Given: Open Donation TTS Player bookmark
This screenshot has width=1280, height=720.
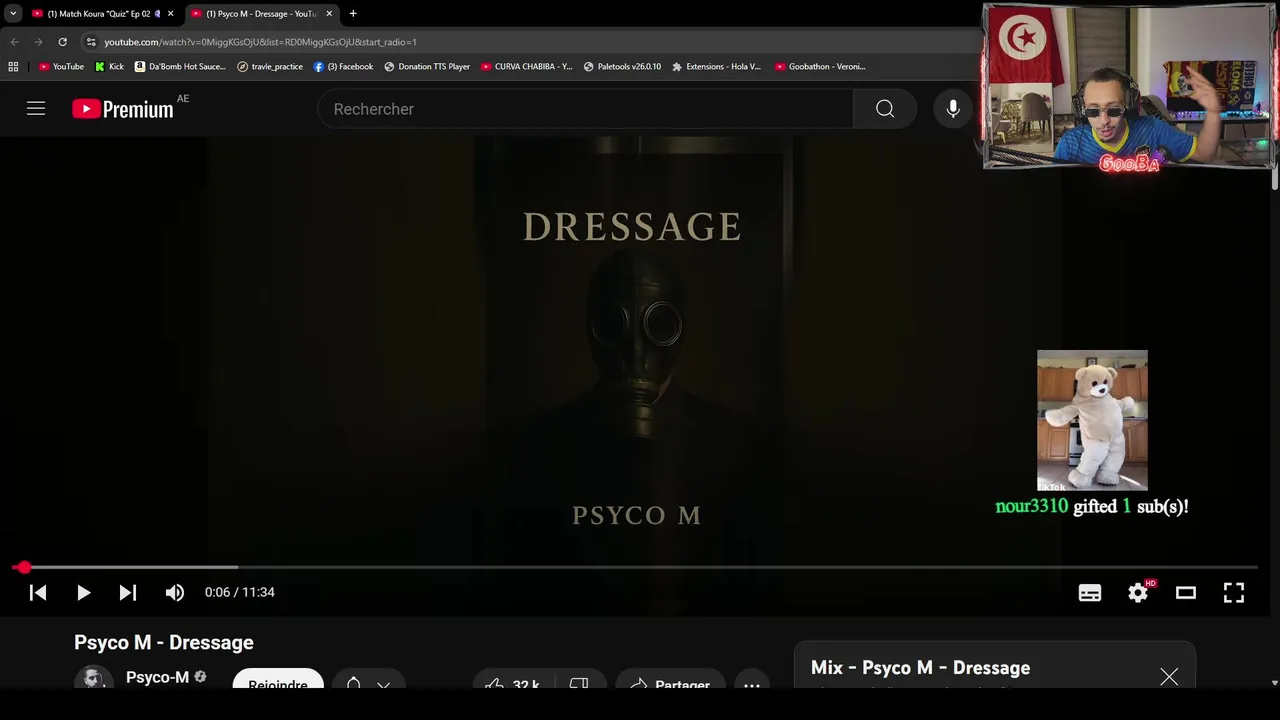Looking at the screenshot, I should pyautogui.click(x=427, y=67).
